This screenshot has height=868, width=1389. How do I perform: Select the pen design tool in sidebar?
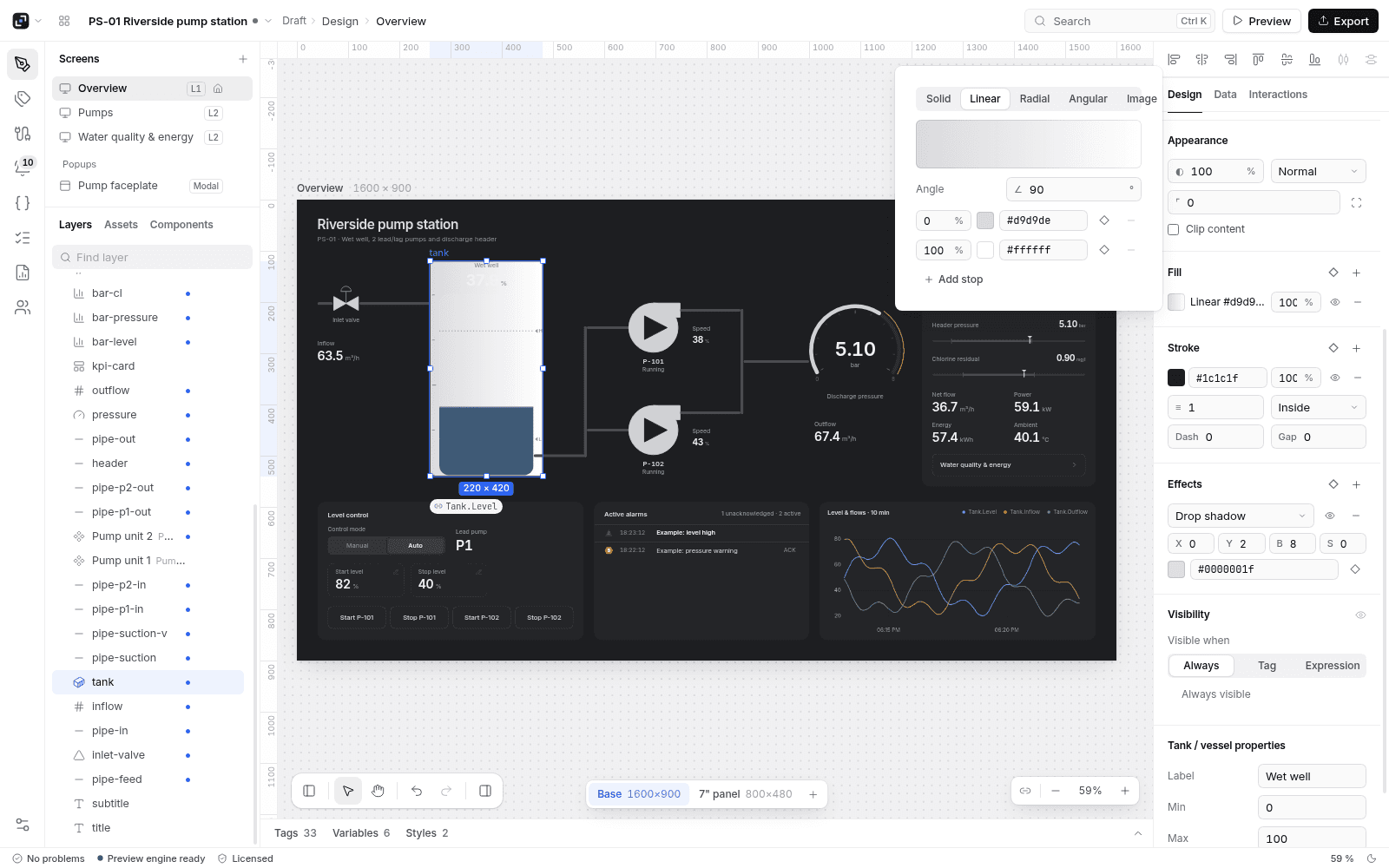tap(23, 64)
